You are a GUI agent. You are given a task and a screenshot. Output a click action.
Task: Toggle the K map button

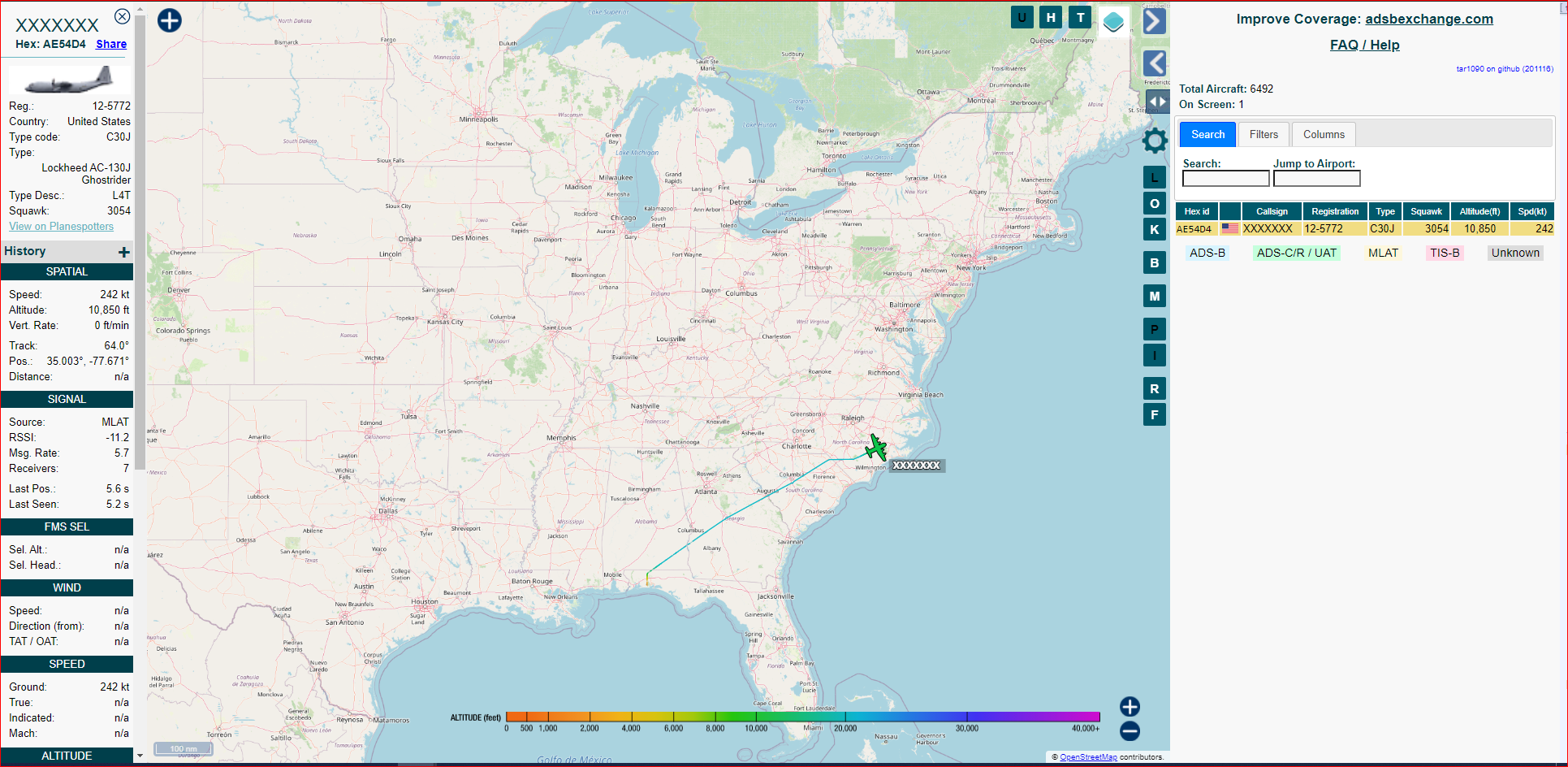coord(1155,229)
